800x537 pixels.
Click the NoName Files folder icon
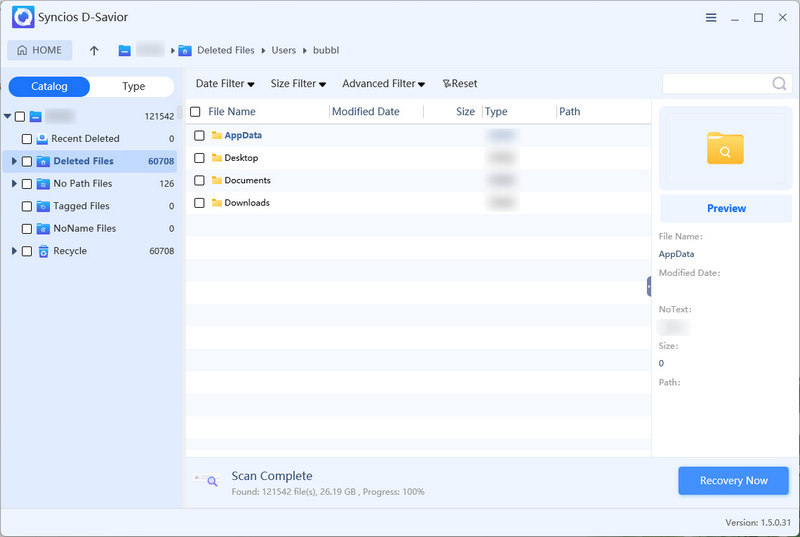pyautogui.click(x=43, y=228)
